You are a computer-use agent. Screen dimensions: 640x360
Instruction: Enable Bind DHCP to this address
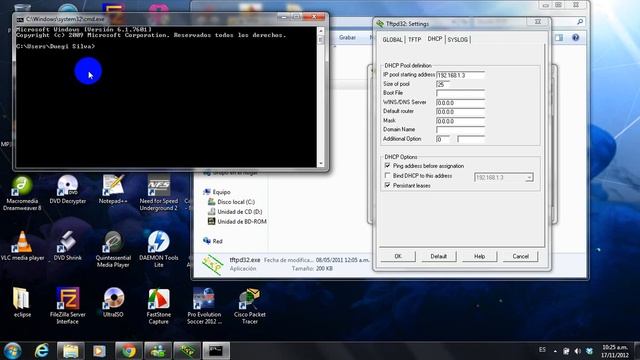point(387,176)
